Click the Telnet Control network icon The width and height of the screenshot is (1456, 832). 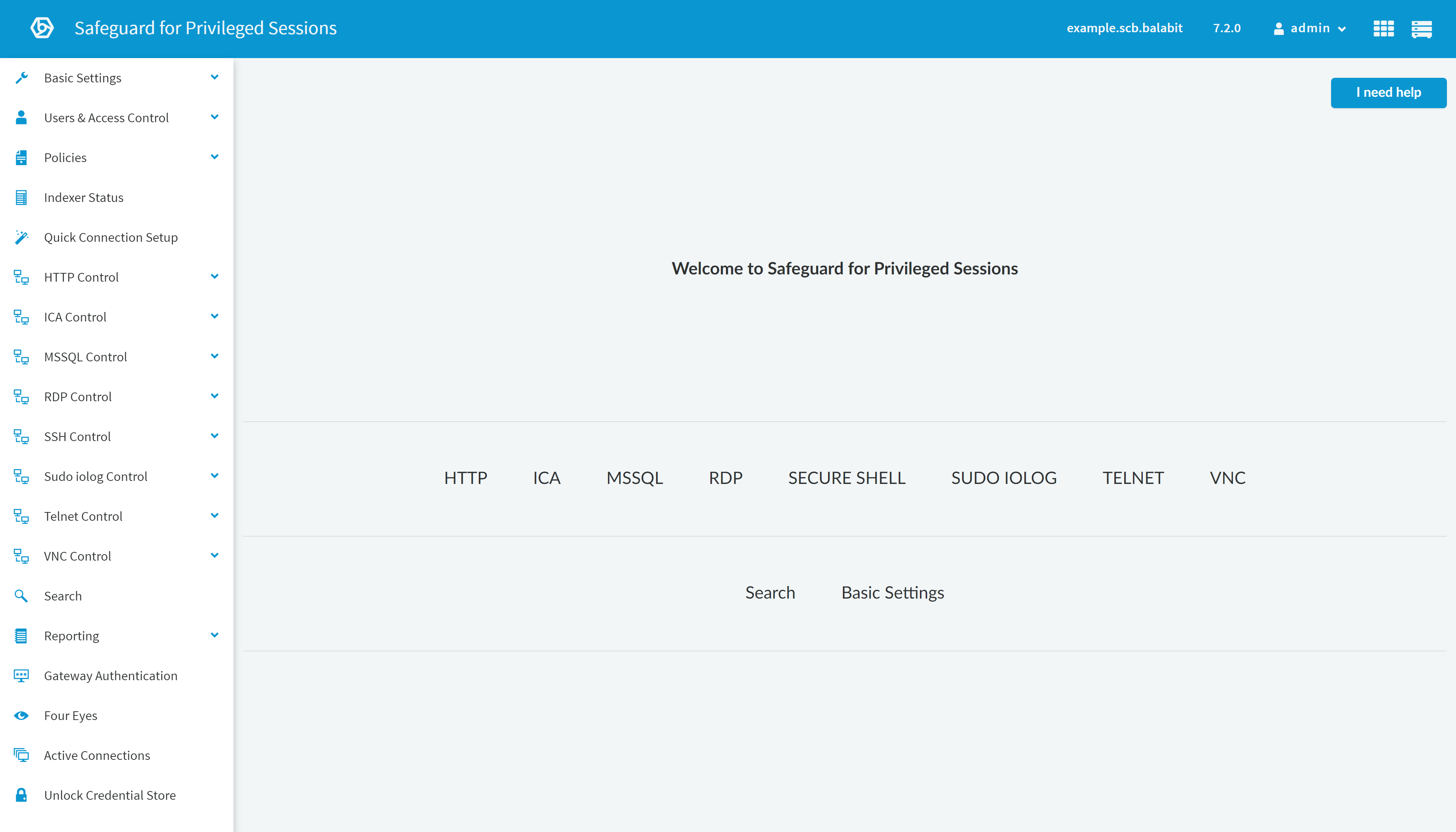point(21,517)
